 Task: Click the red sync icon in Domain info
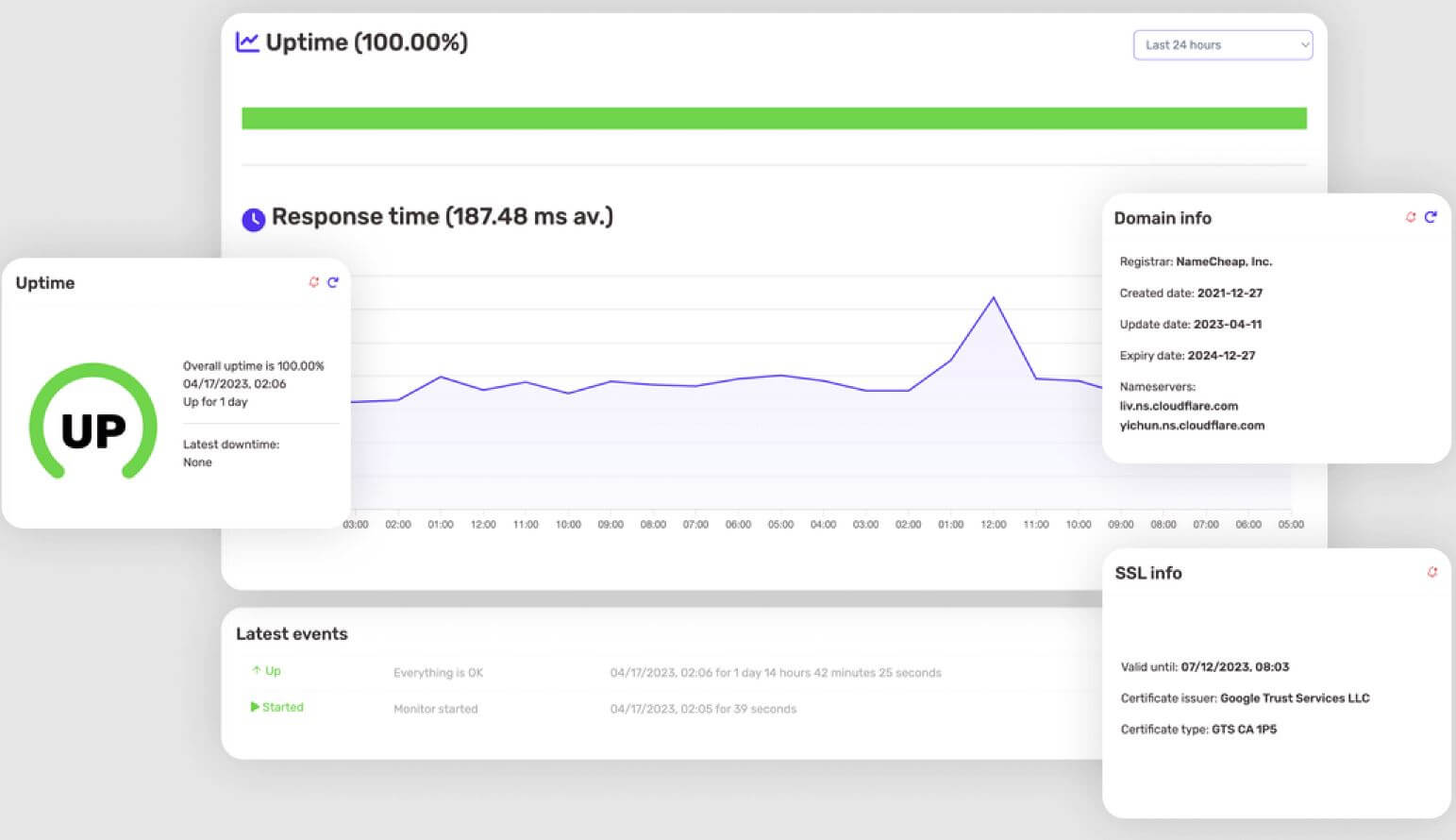tap(1411, 217)
